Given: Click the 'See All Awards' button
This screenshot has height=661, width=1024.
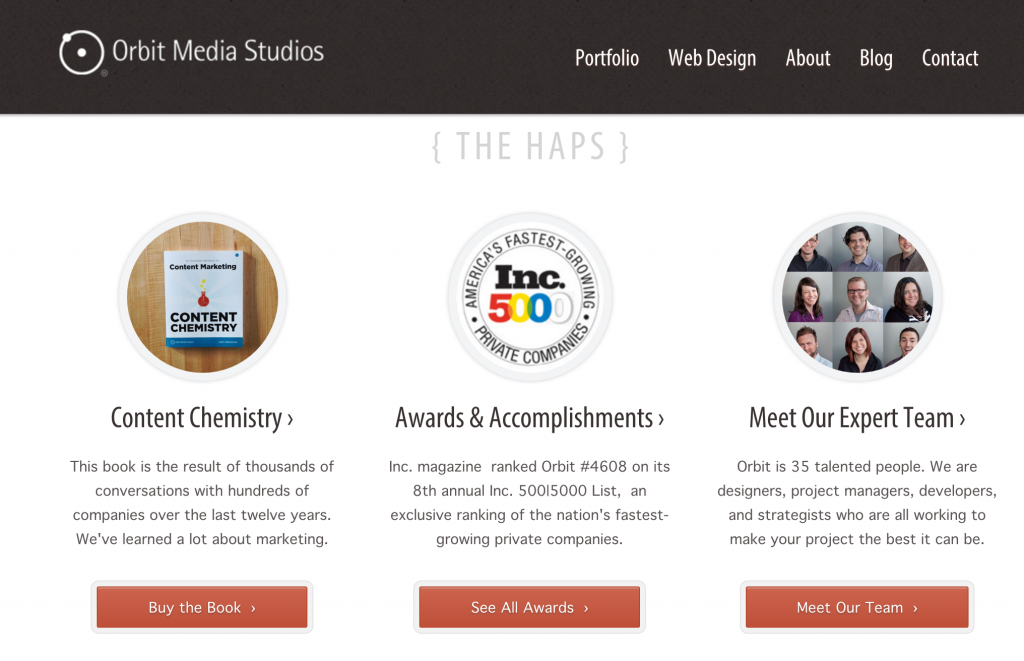Looking at the screenshot, I should [529, 606].
